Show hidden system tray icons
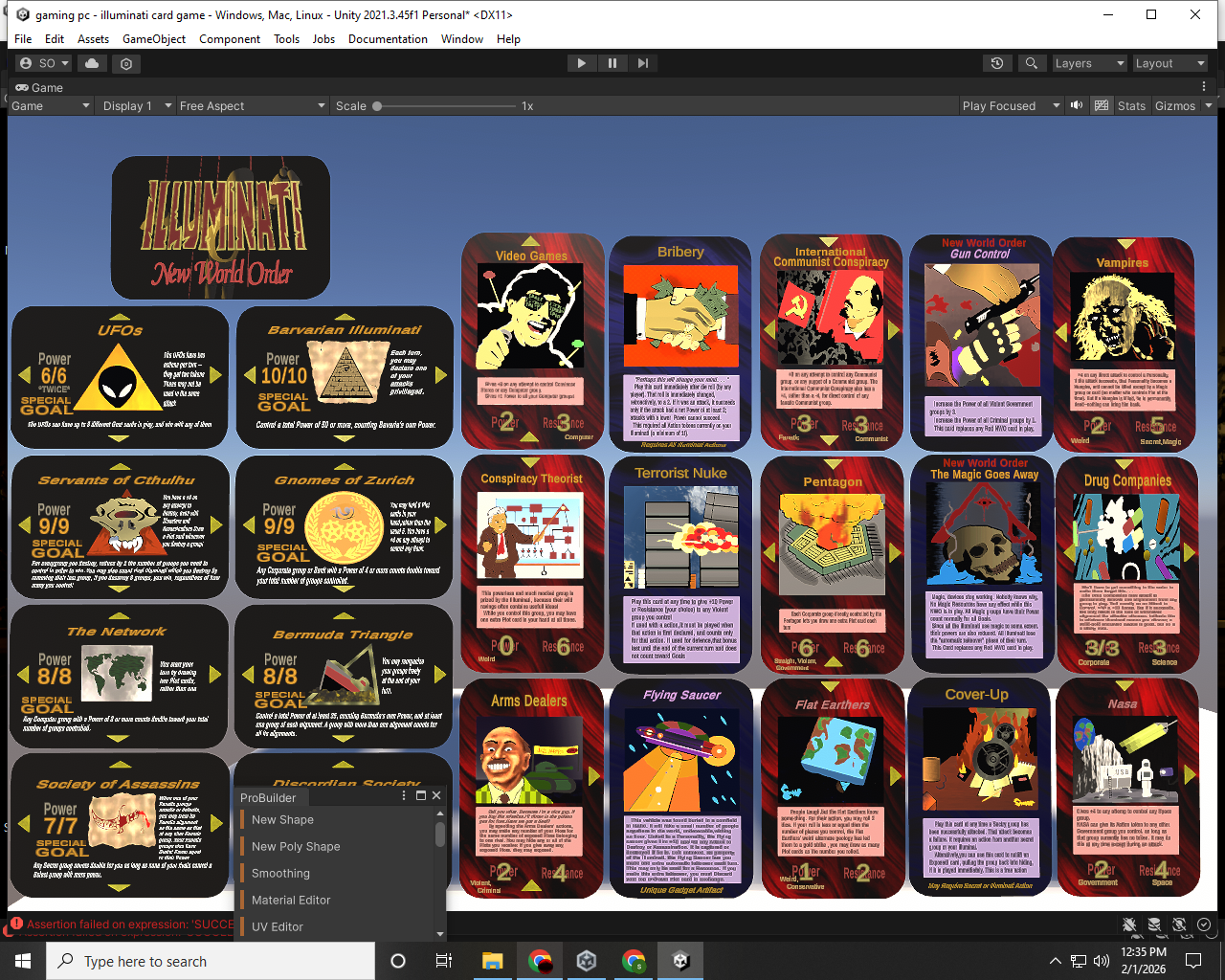 (x=1055, y=961)
